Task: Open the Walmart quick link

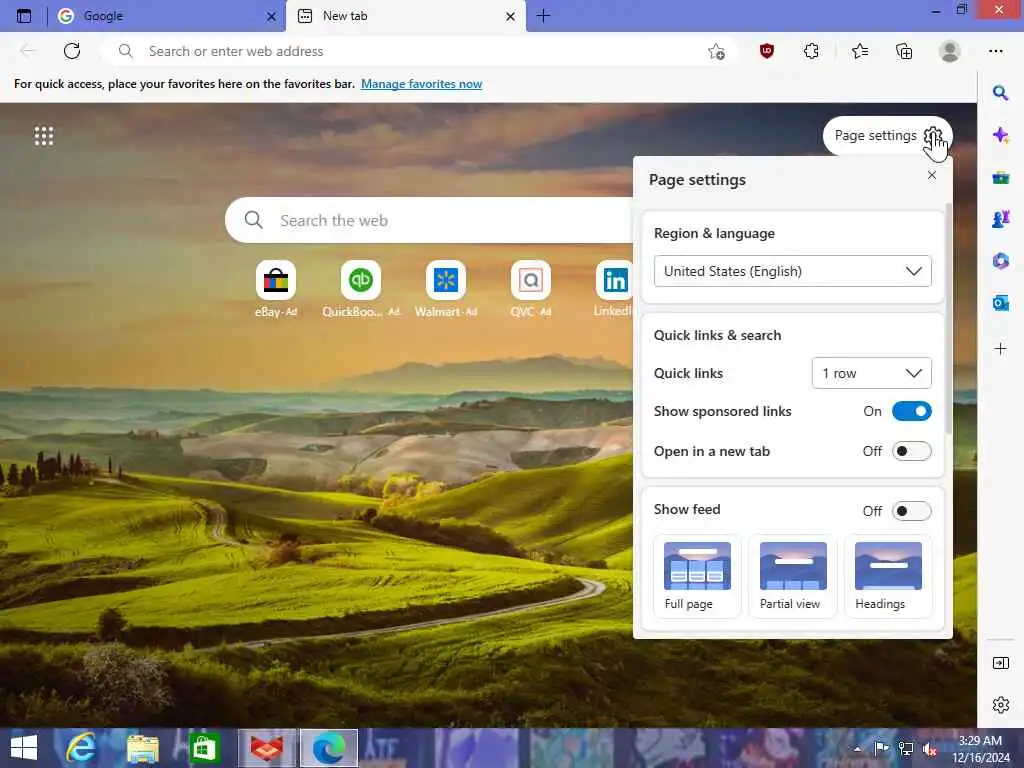Action: [x=446, y=289]
